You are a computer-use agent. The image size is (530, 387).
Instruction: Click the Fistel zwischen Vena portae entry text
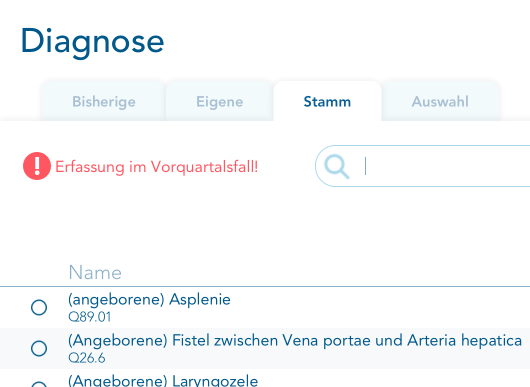click(295, 340)
